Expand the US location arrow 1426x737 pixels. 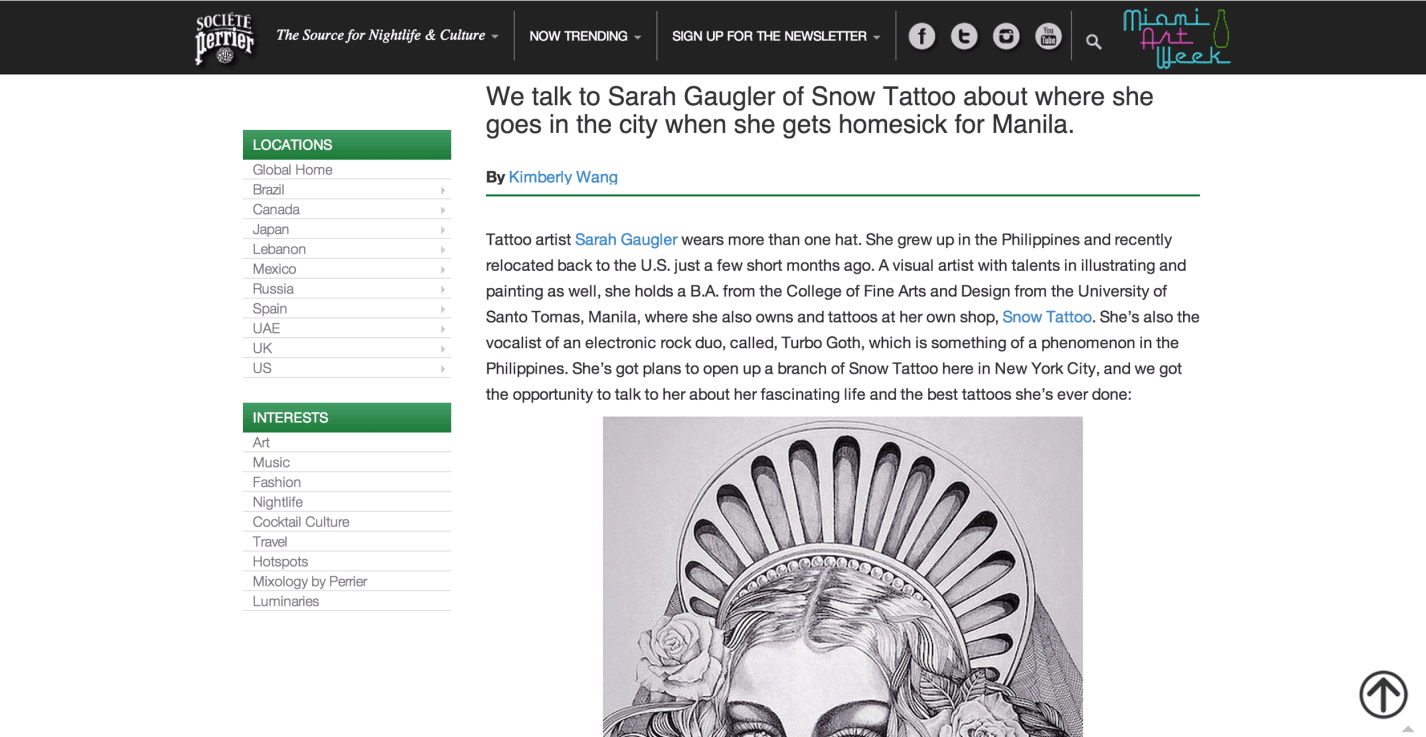pyautogui.click(x=442, y=369)
